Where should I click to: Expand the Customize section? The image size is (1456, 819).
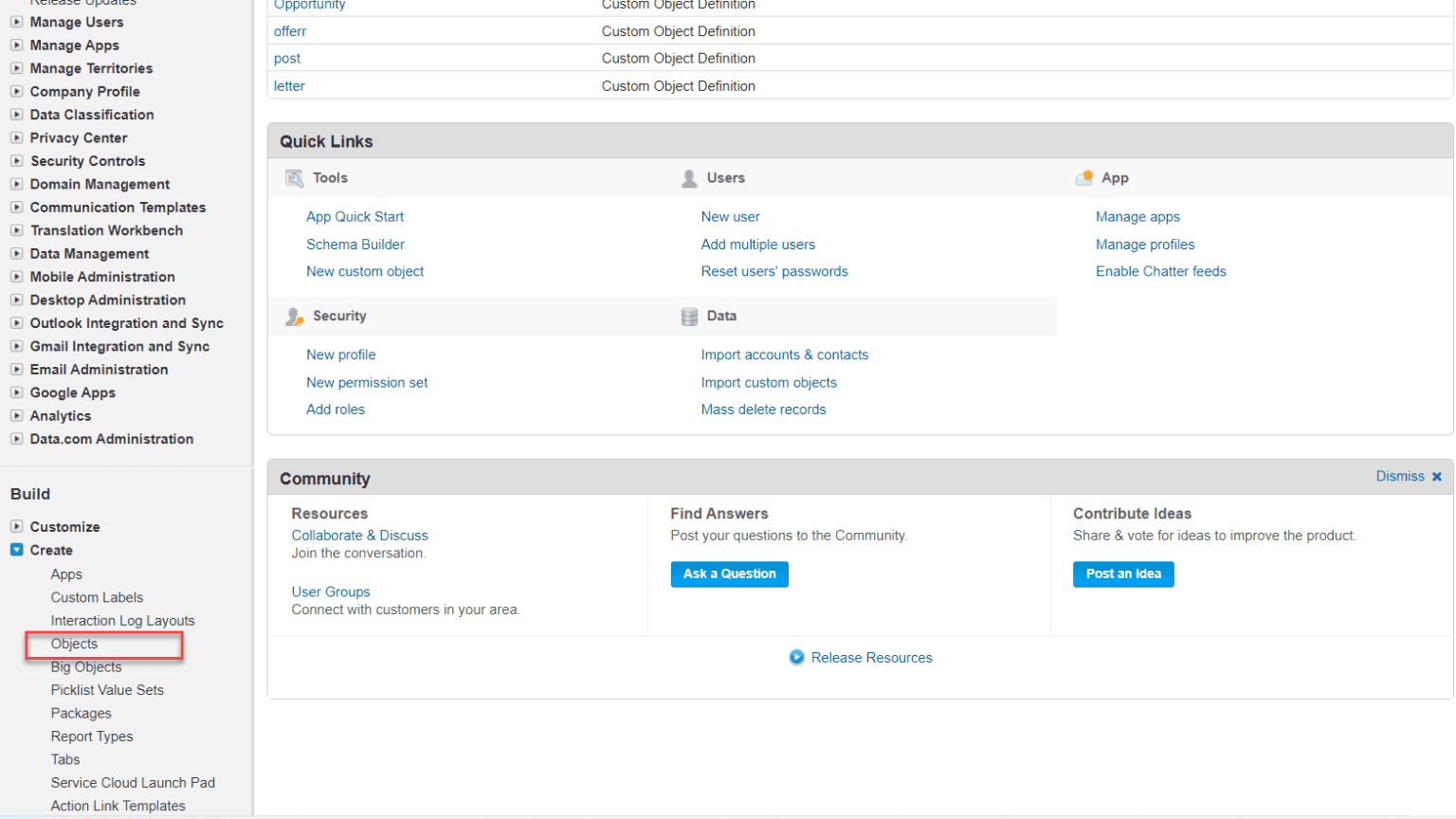click(16, 526)
